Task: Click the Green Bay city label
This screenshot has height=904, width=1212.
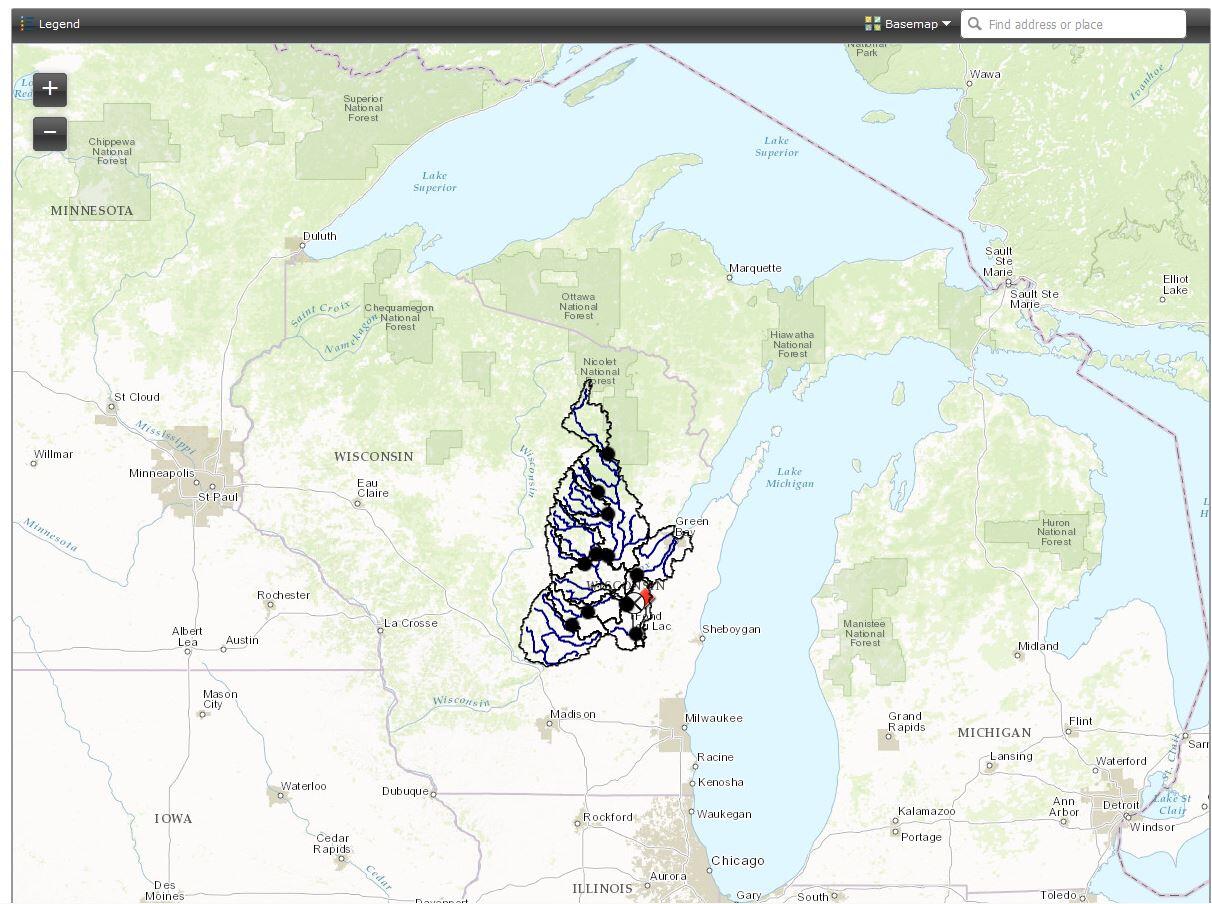Action: pos(692,527)
